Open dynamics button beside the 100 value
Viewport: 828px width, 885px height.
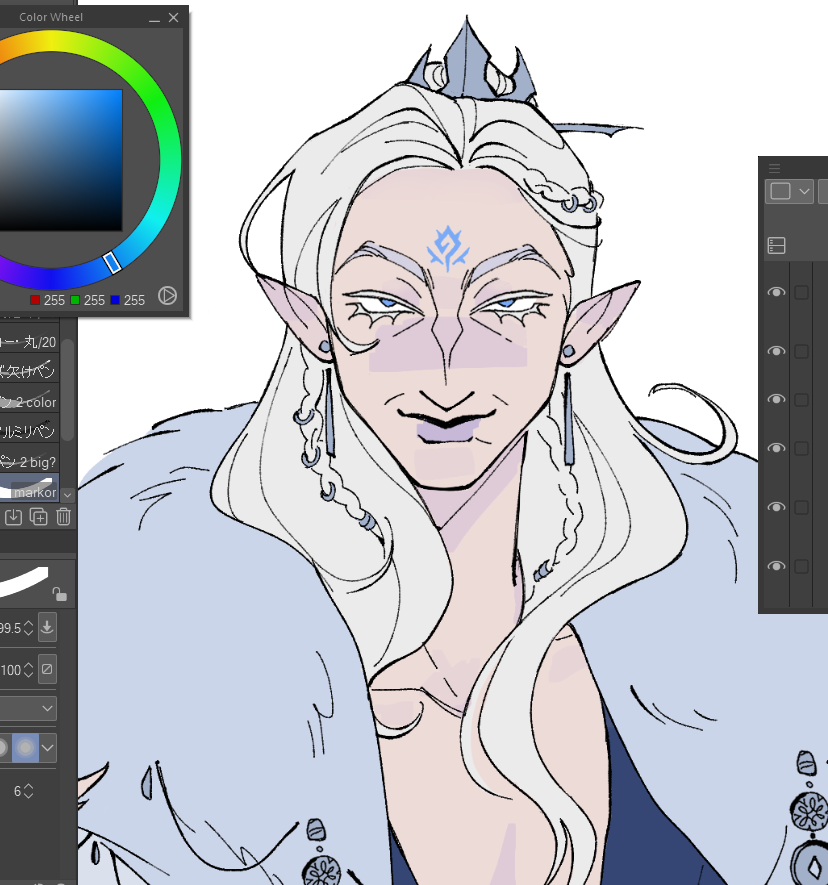(x=47, y=669)
